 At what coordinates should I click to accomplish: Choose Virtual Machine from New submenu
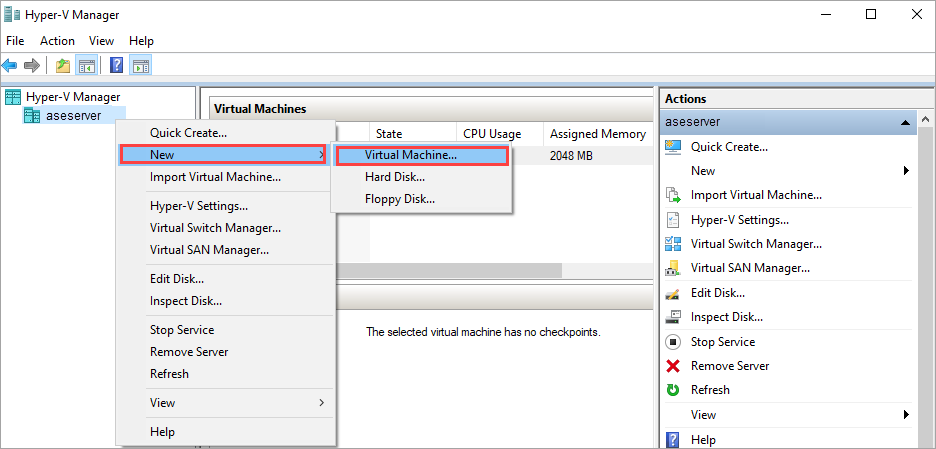pyautogui.click(x=421, y=155)
